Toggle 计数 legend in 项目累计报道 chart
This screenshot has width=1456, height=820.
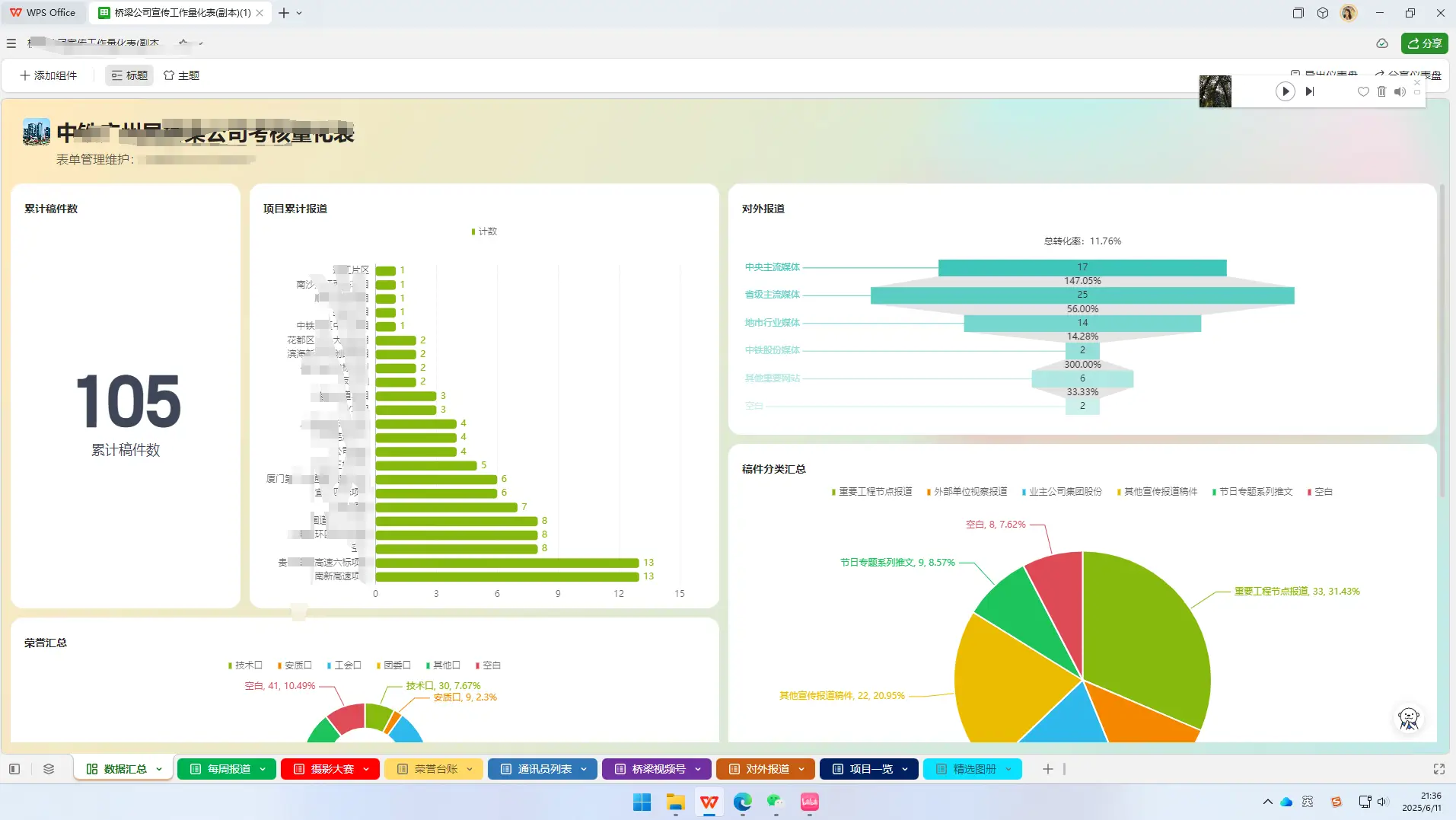[x=484, y=231]
